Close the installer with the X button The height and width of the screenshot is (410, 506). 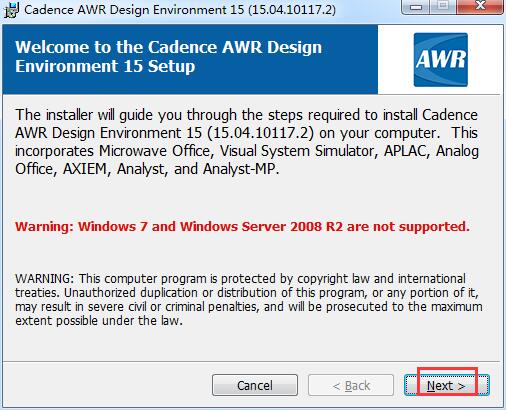[480, 7]
